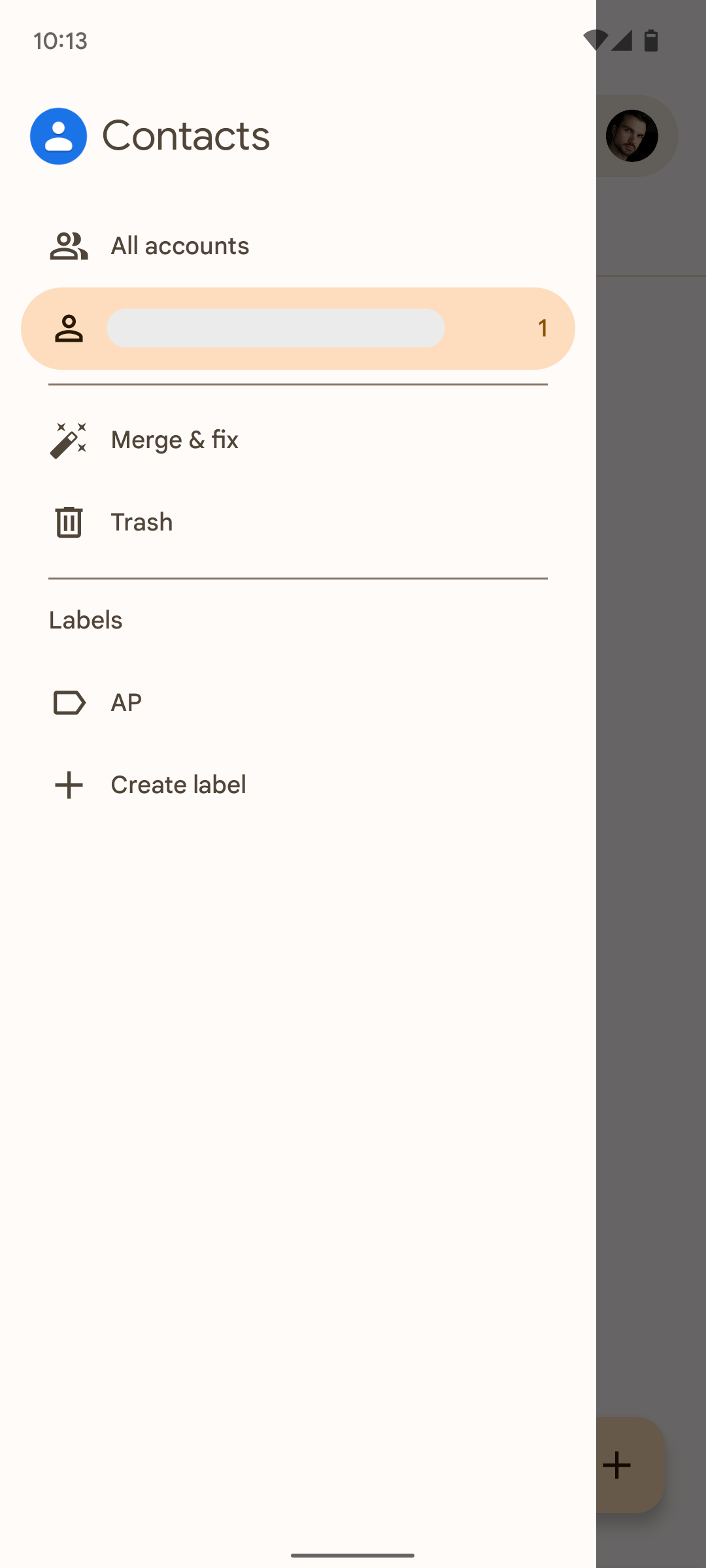Screen dimensions: 706x1568
Task: Tap the Trash bin icon
Action: (68, 521)
